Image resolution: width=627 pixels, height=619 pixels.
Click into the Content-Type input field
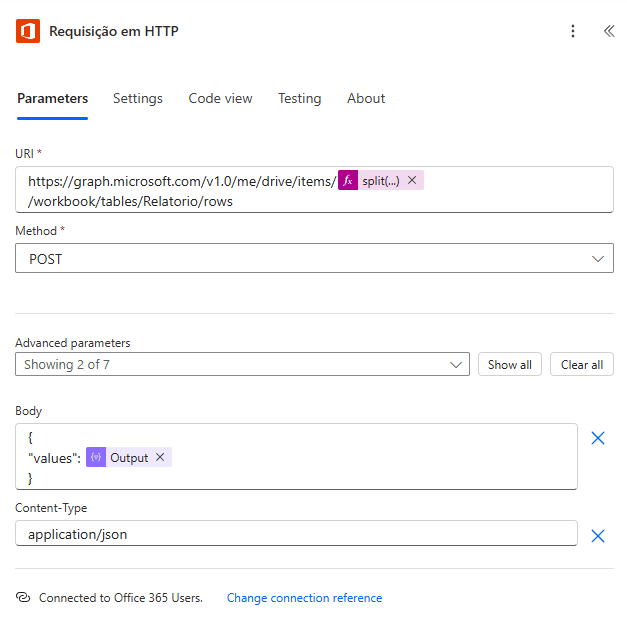(296, 534)
